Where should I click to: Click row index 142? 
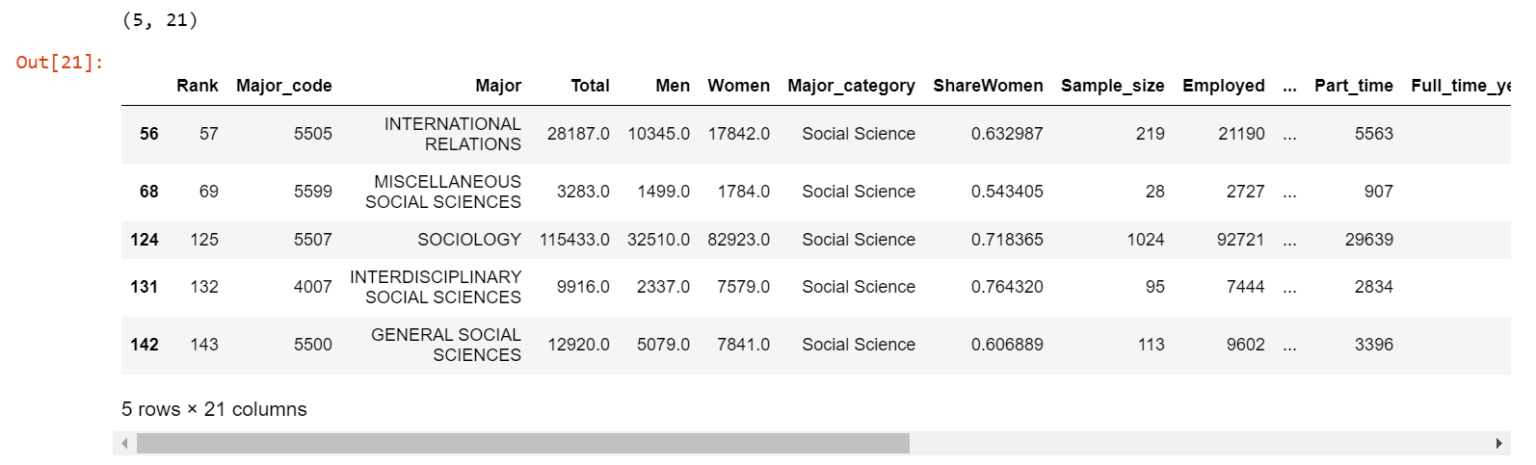point(145,345)
